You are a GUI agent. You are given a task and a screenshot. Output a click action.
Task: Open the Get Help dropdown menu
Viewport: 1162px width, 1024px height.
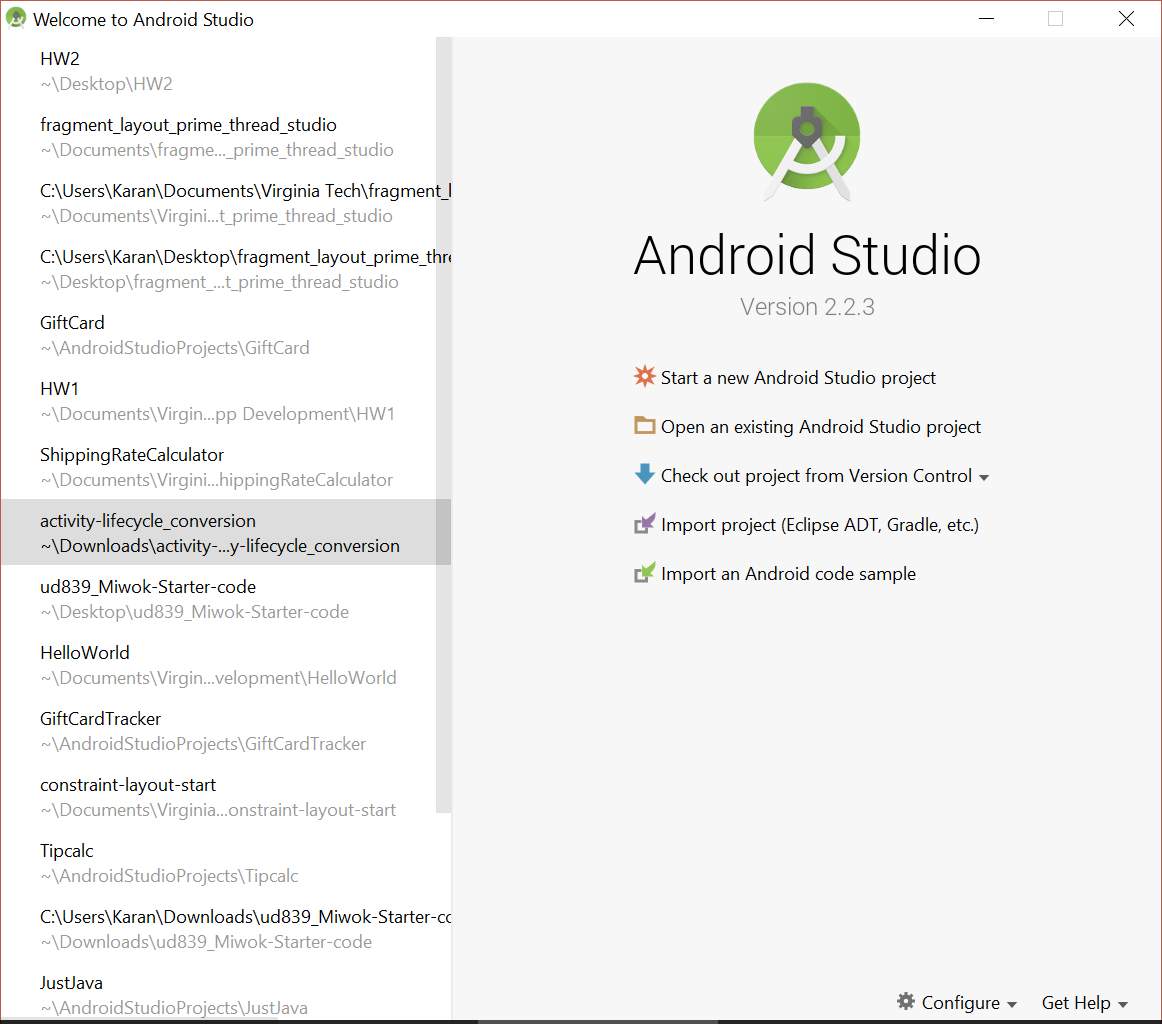pyautogui.click(x=1084, y=1003)
